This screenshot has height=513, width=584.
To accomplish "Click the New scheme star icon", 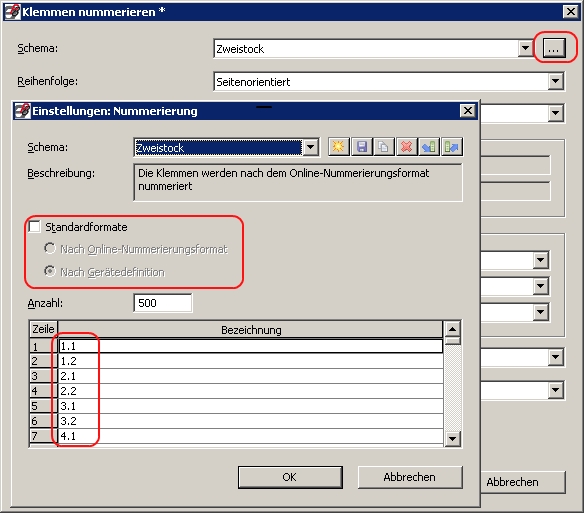I will [x=338, y=146].
